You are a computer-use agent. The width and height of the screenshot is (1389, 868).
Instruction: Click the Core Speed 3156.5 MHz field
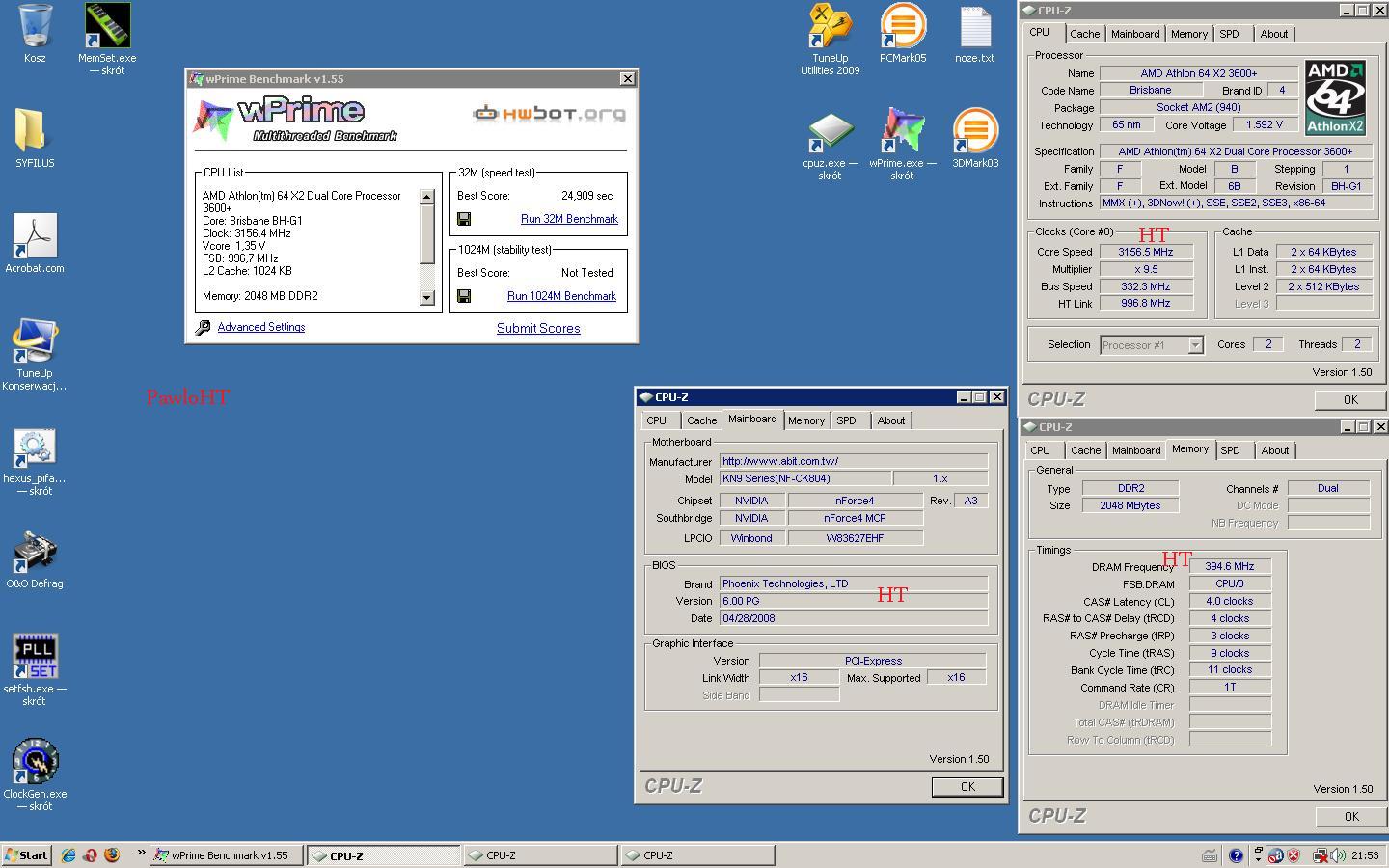pyautogui.click(x=1145, y=252)
